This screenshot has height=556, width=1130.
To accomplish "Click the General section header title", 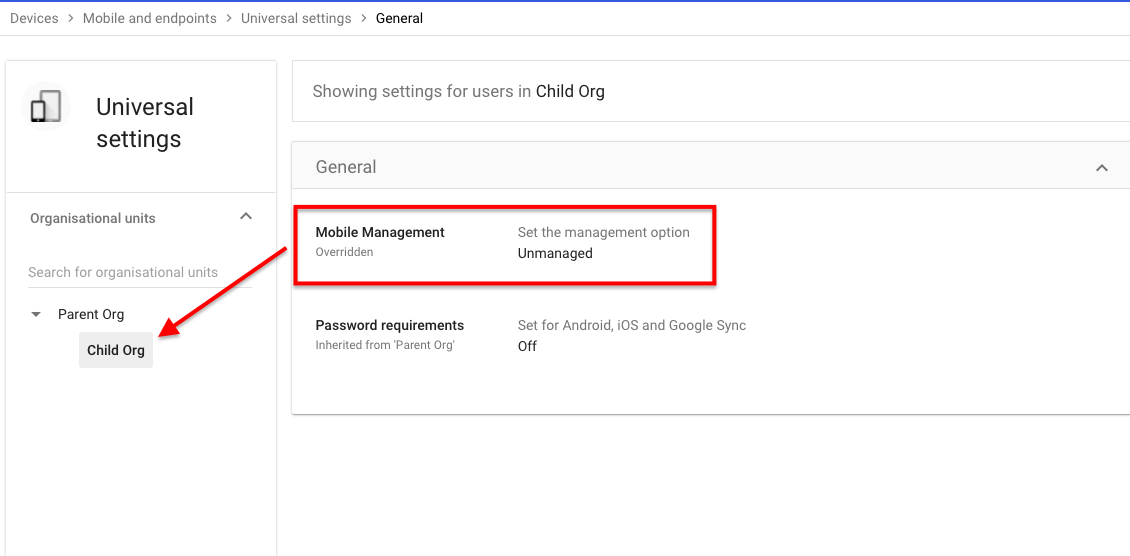I will point(346,167).
